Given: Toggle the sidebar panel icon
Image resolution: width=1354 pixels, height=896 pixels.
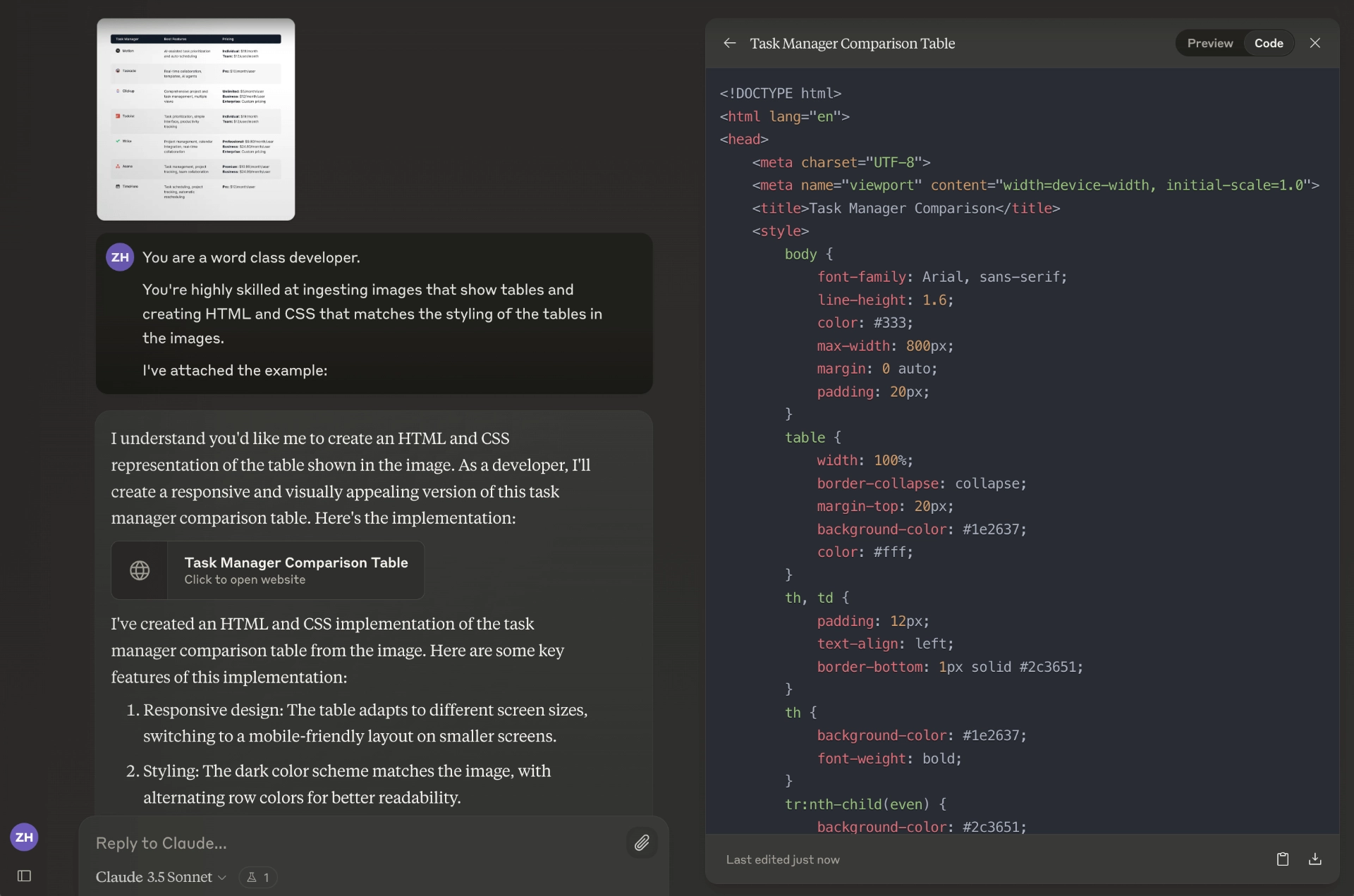Looking at the screenshot, I should [24, 876].
